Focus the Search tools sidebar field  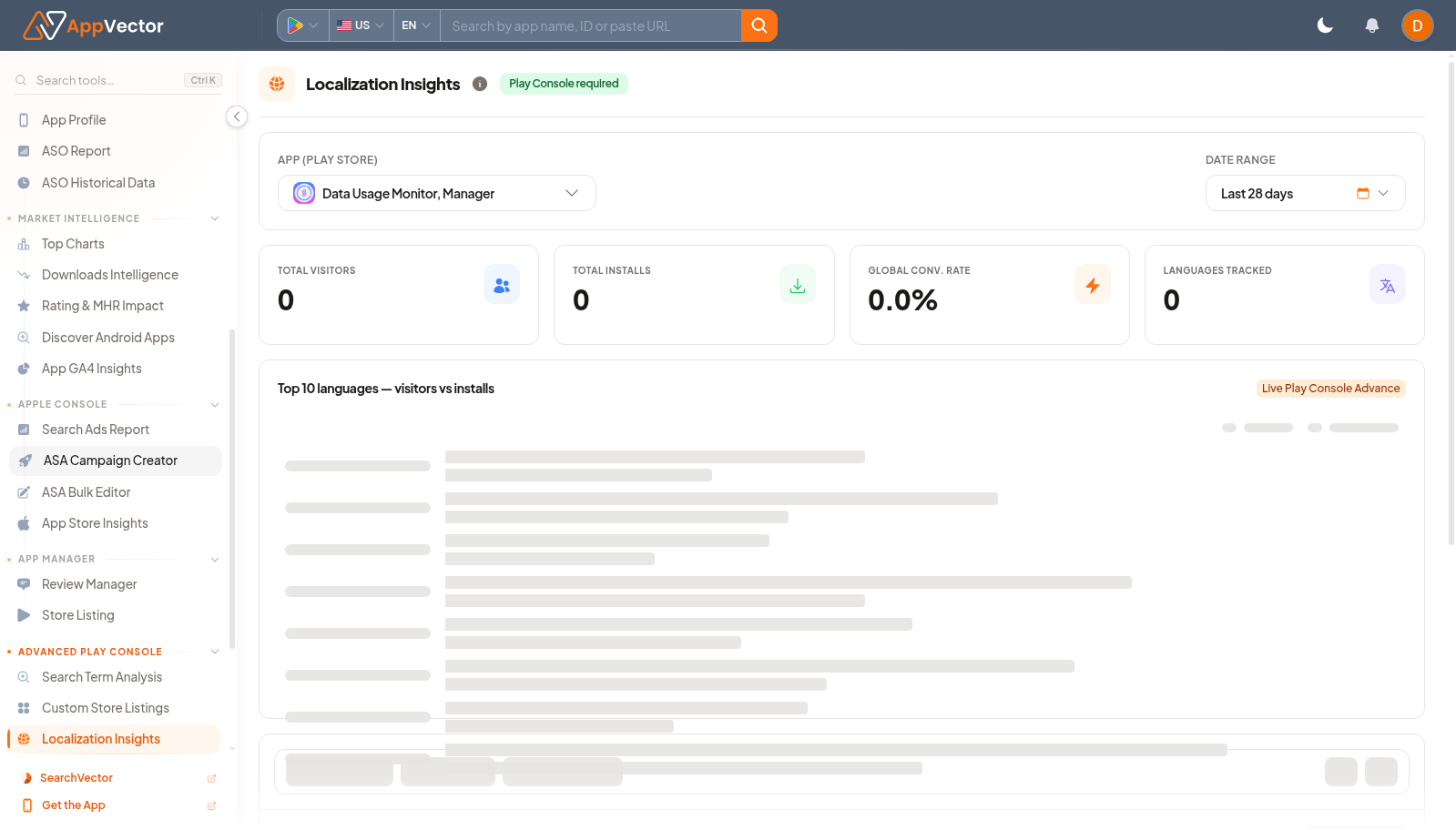[118, 80]
